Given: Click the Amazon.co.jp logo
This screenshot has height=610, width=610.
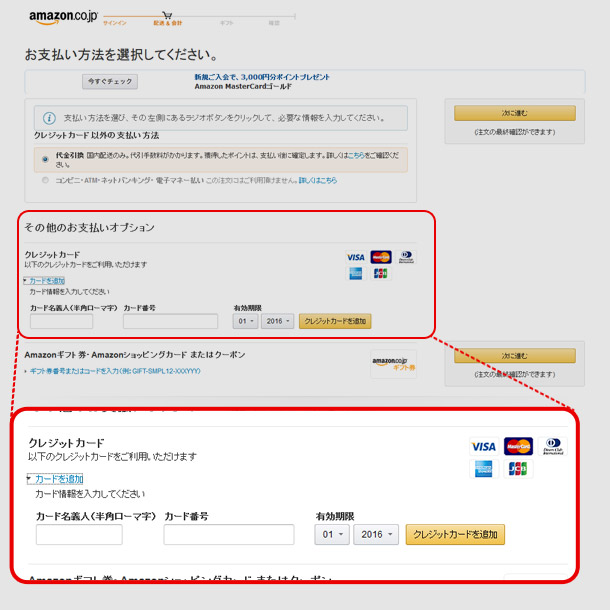Looking at the screenshot, I should (63, 17).
